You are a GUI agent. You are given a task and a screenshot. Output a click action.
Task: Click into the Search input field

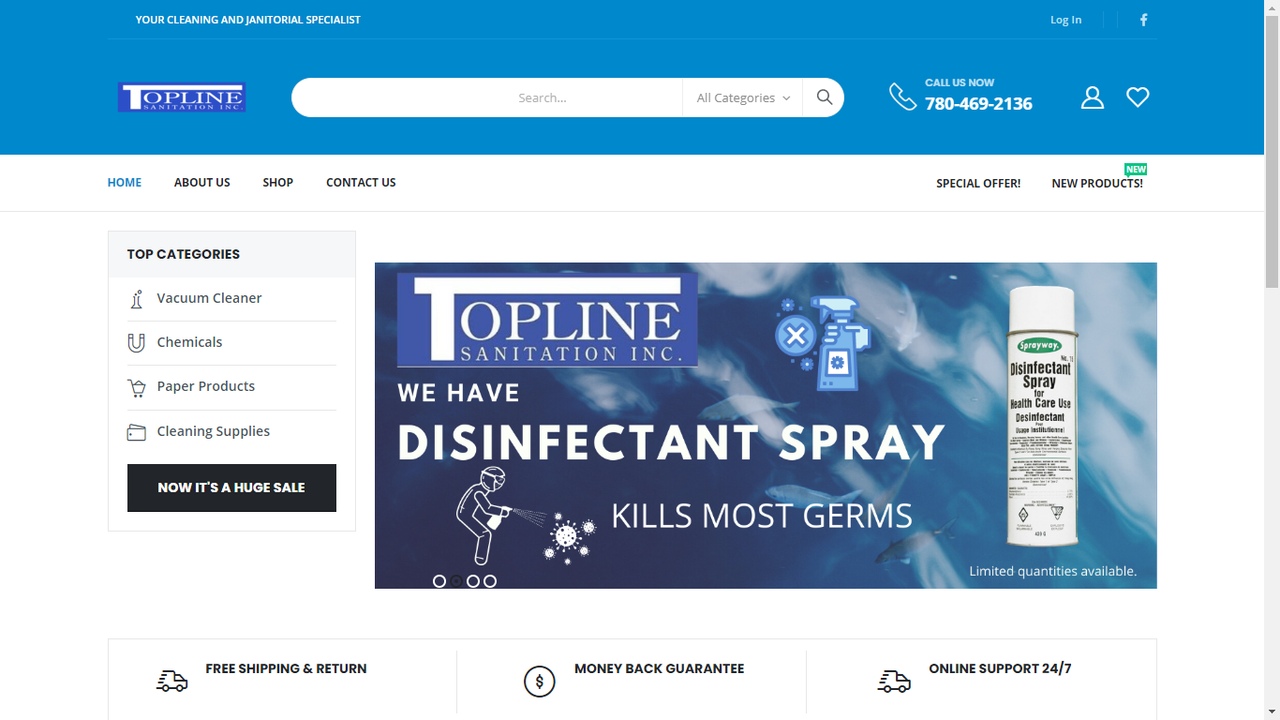pos(488,98)
